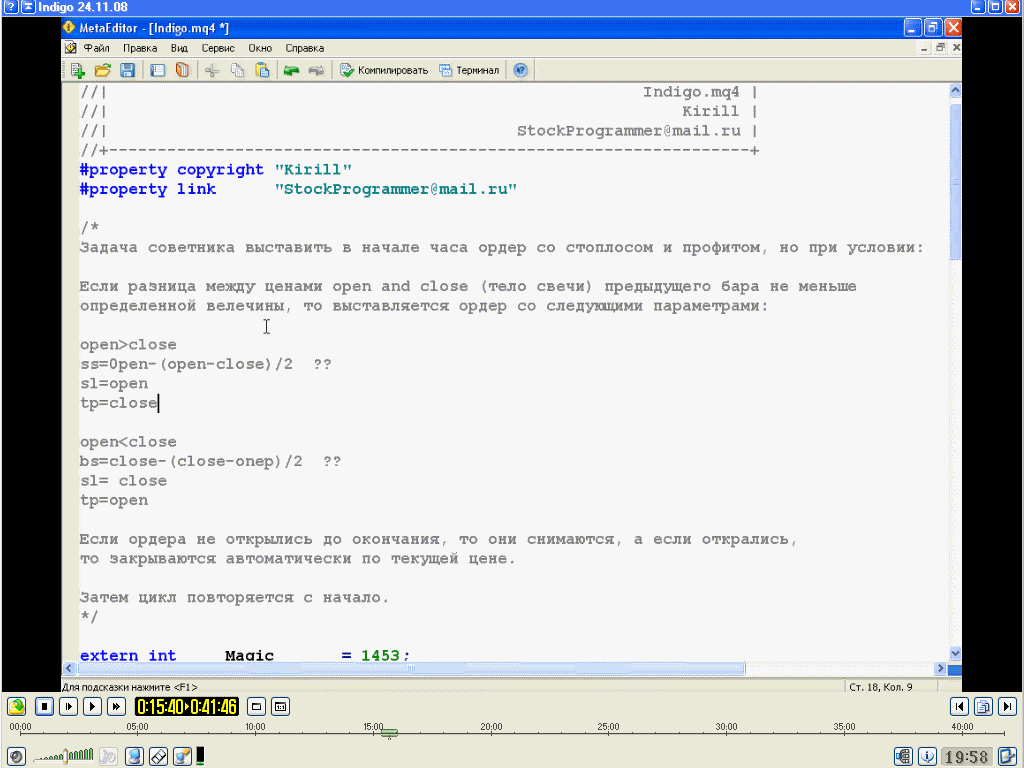1024x768 pixels.
Task: Stop playback with the square stop button
Action: [44, 706]
